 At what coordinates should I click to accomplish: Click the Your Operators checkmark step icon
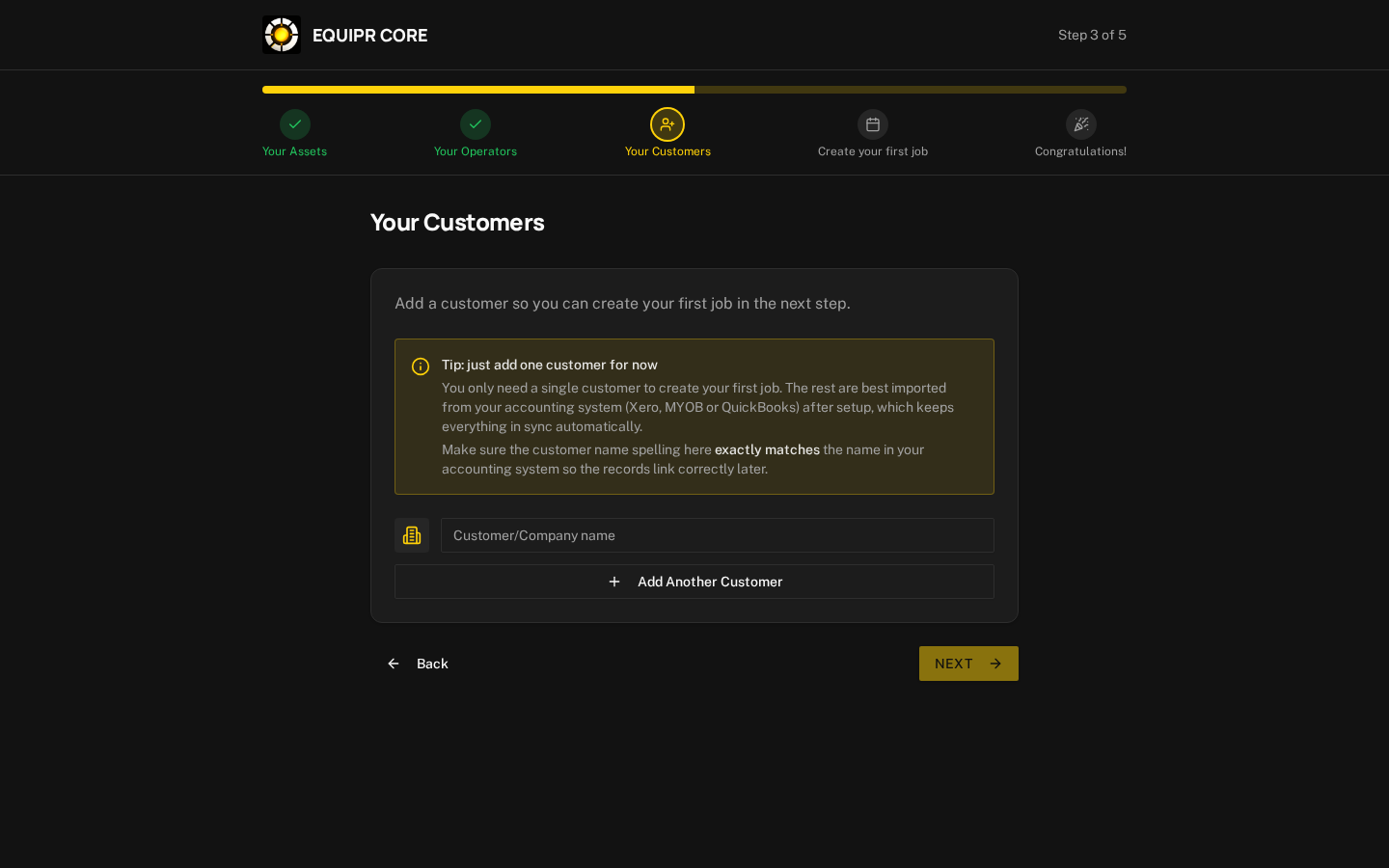[x=476, y=124]
